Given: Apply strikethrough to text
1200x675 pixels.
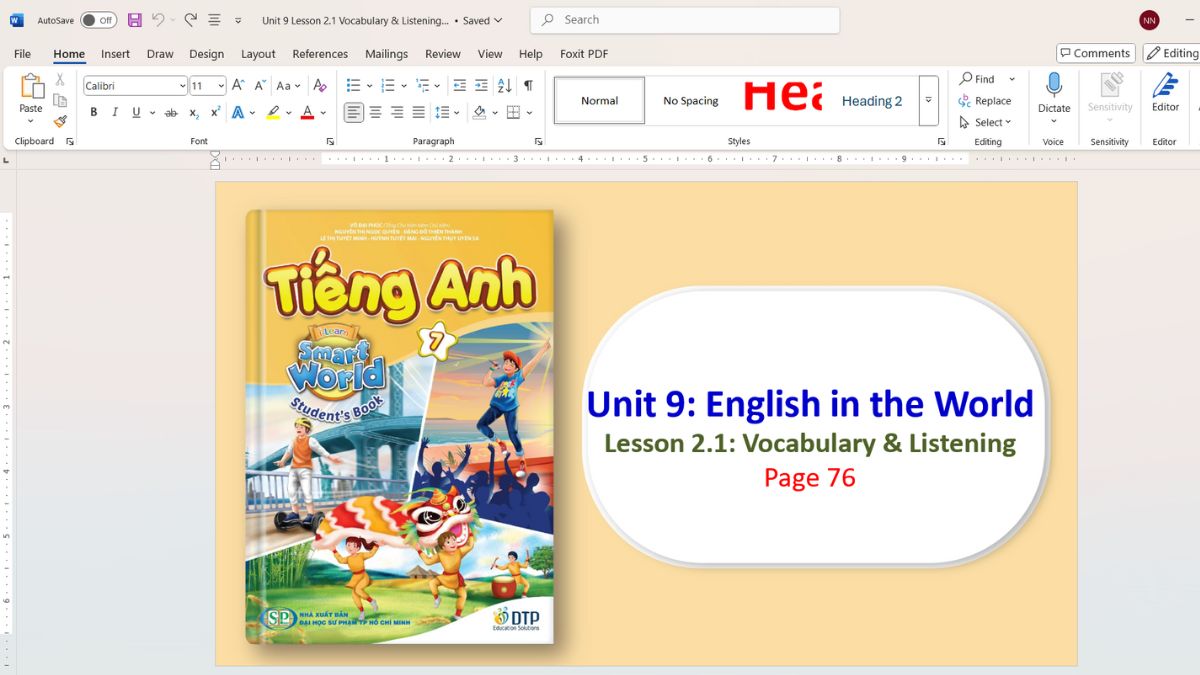Looking at the screenshot, I should coord(171,112).
